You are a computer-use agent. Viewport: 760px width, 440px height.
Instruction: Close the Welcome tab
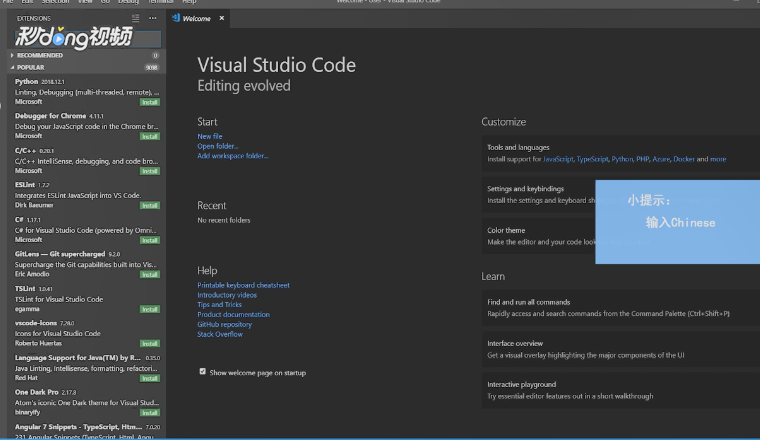coord(222,18)
